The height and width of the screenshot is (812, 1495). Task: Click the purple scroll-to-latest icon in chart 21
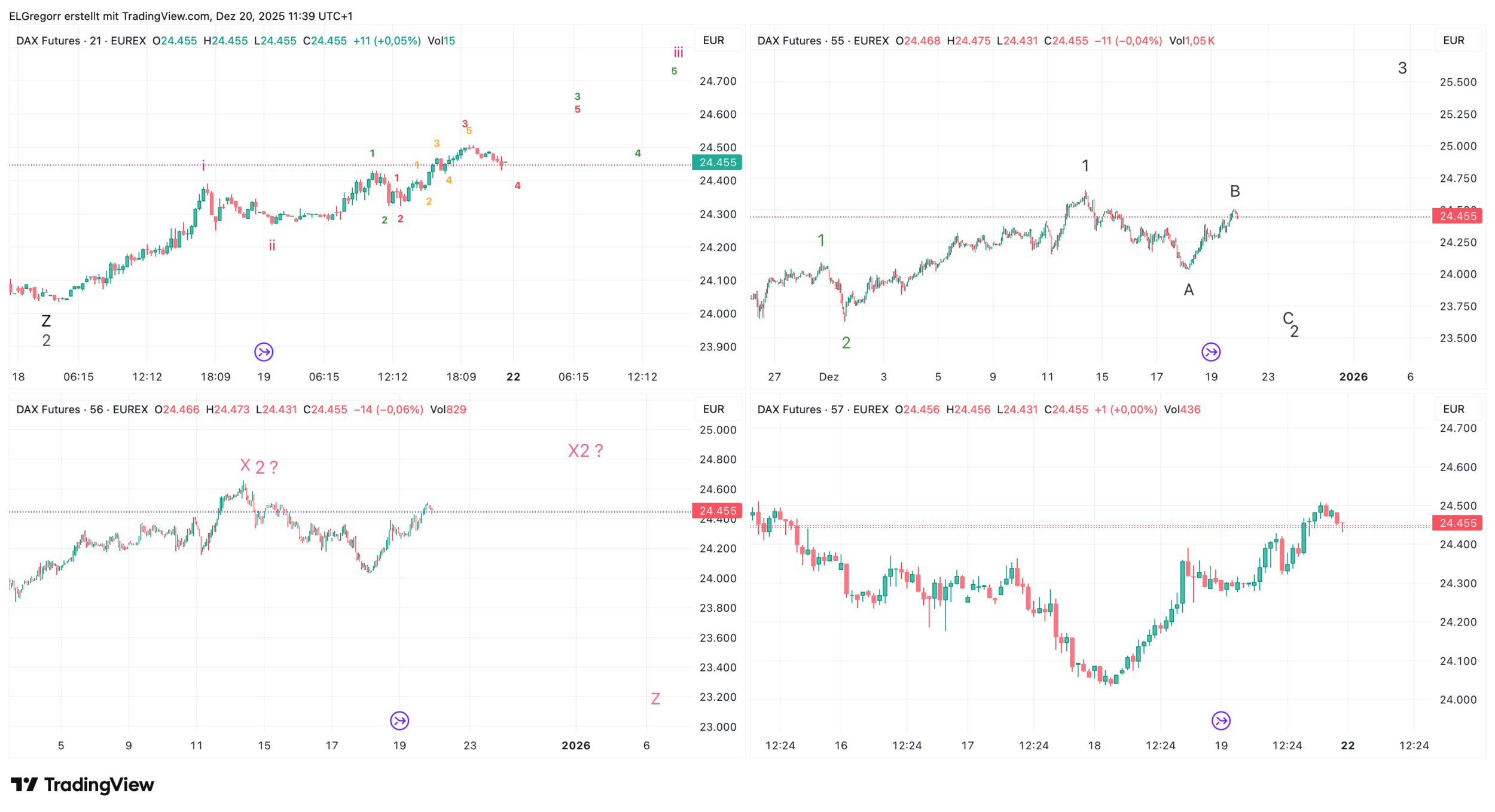[x=264, y=352]
